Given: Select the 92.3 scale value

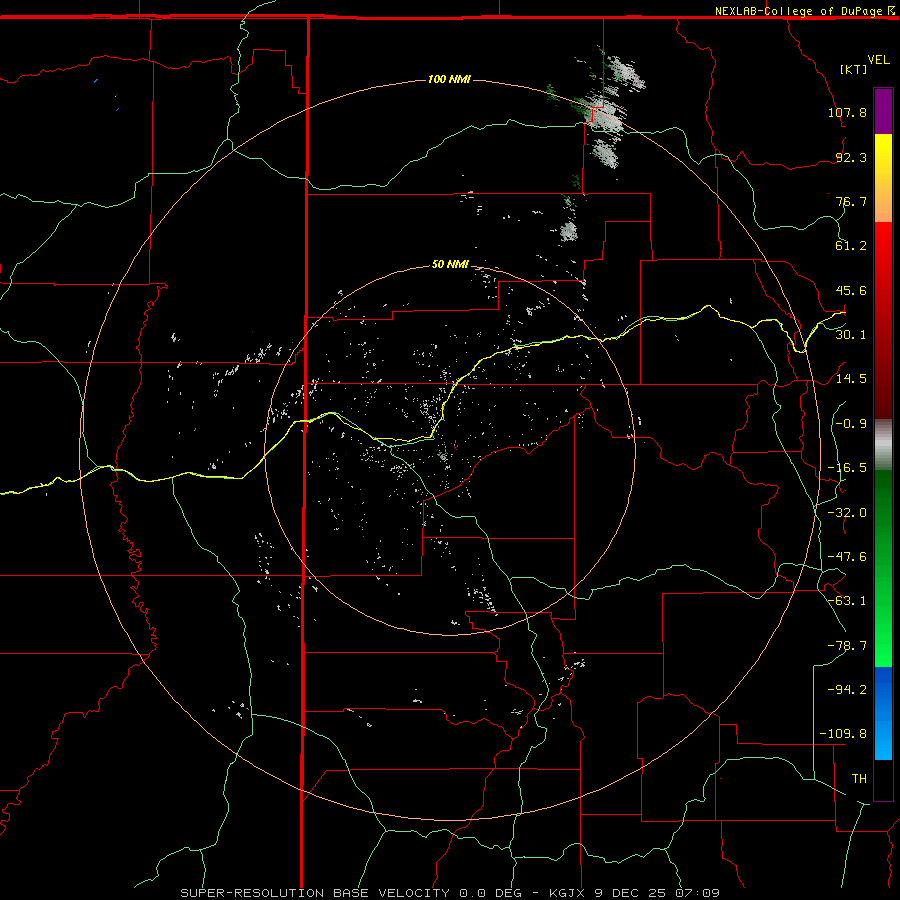Looking at the screenshot, I should point(851,157).
